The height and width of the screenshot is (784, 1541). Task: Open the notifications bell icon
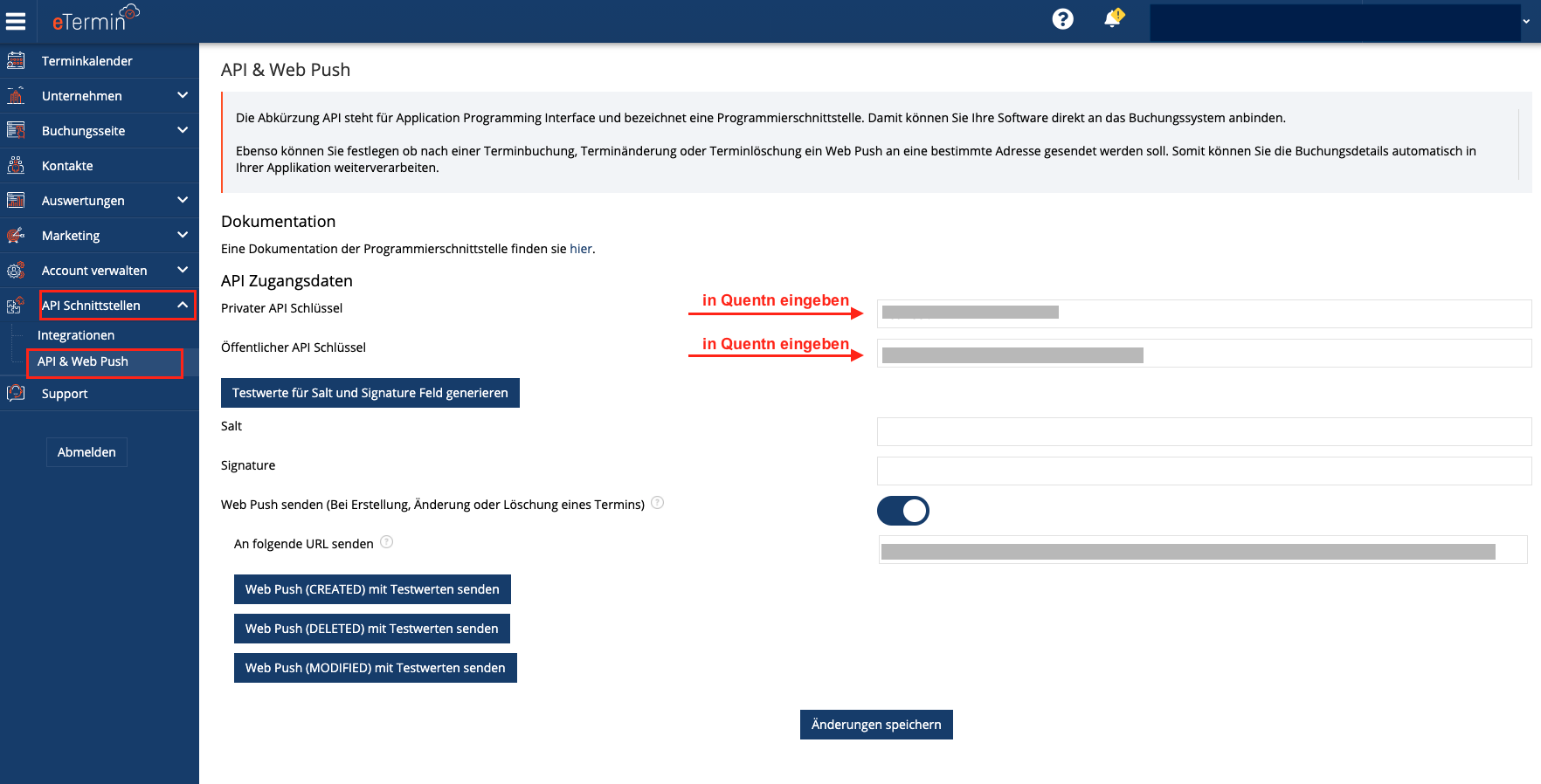[1113, 18]
